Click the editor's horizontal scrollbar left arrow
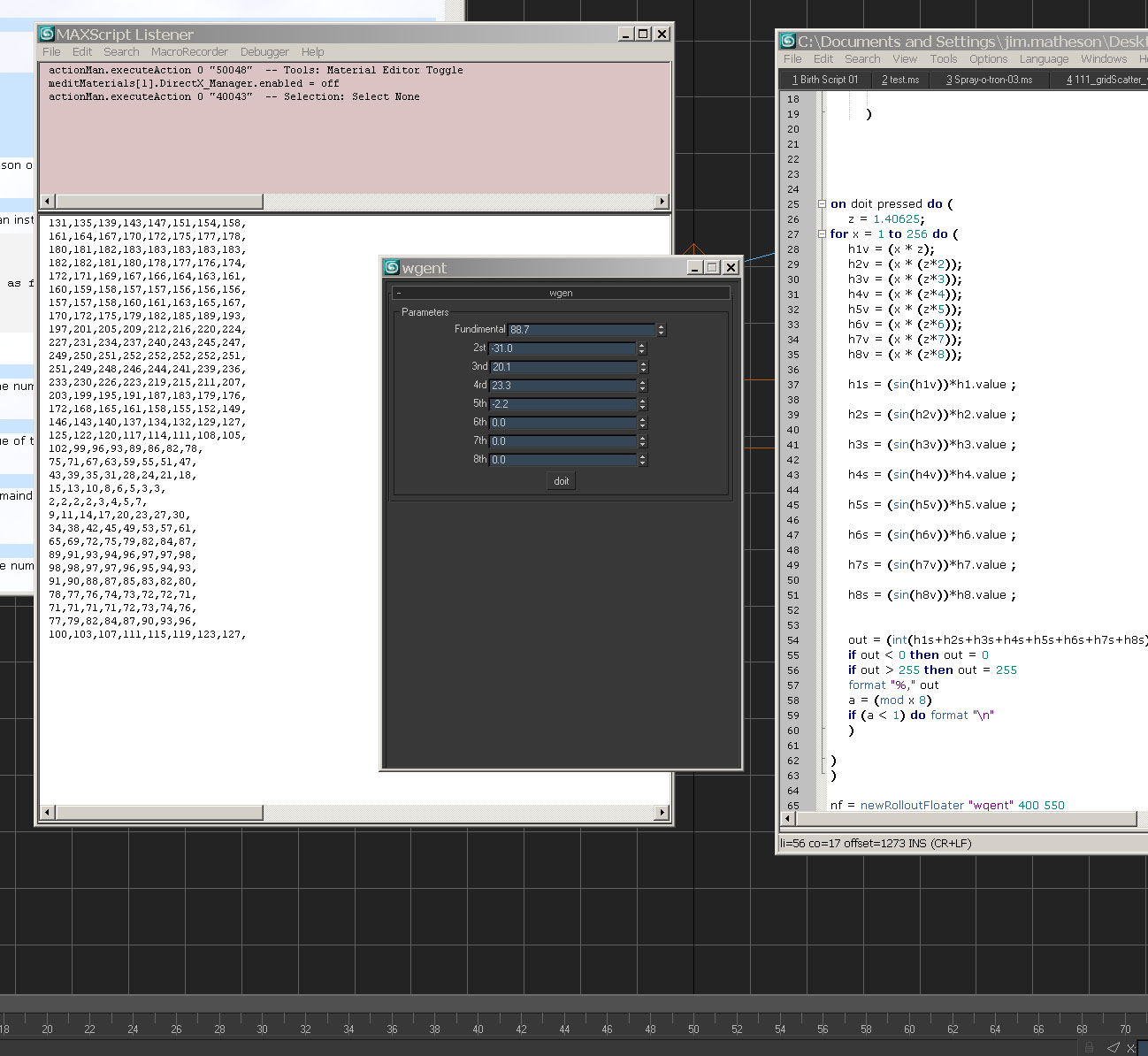1148x1056 pixels. click(789, 819)
